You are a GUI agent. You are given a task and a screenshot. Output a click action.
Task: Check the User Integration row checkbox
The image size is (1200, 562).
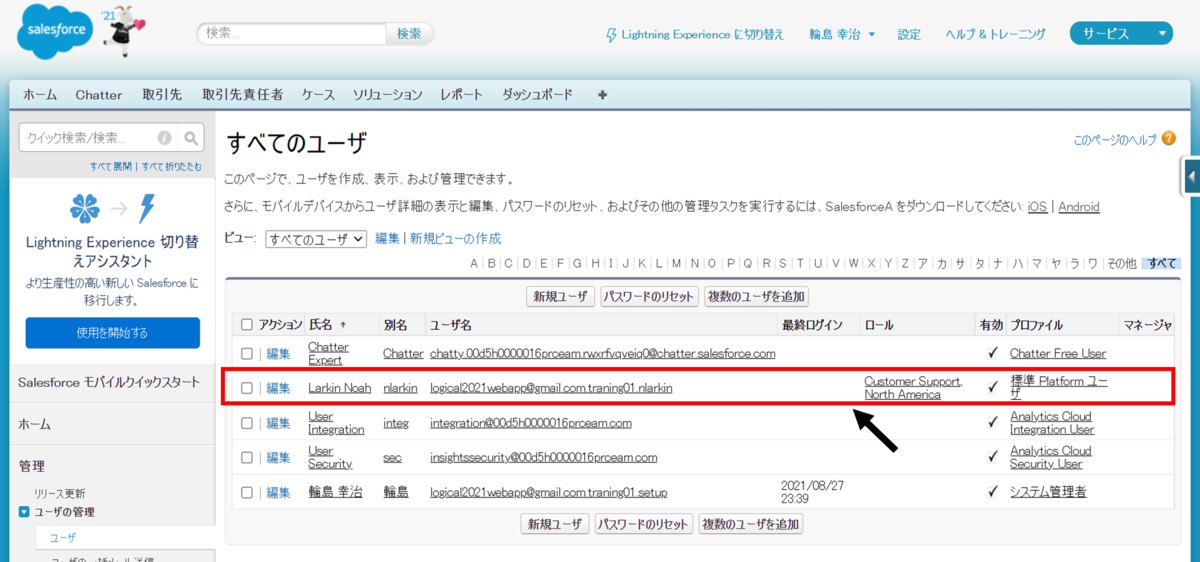pyautogui.click(x=247, y=423)
